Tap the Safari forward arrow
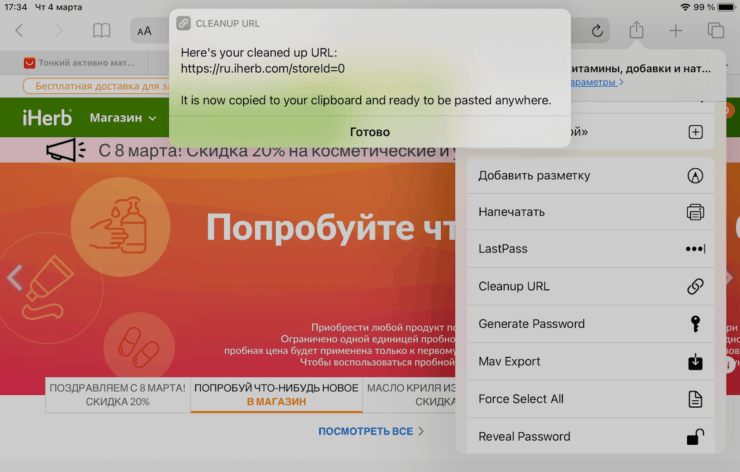The width and height of the screenshot is (740, 472). coord(58,31)
